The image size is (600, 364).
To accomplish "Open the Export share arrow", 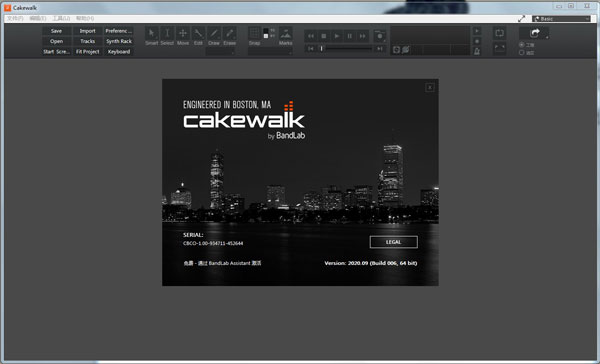I will click(535, 33).
